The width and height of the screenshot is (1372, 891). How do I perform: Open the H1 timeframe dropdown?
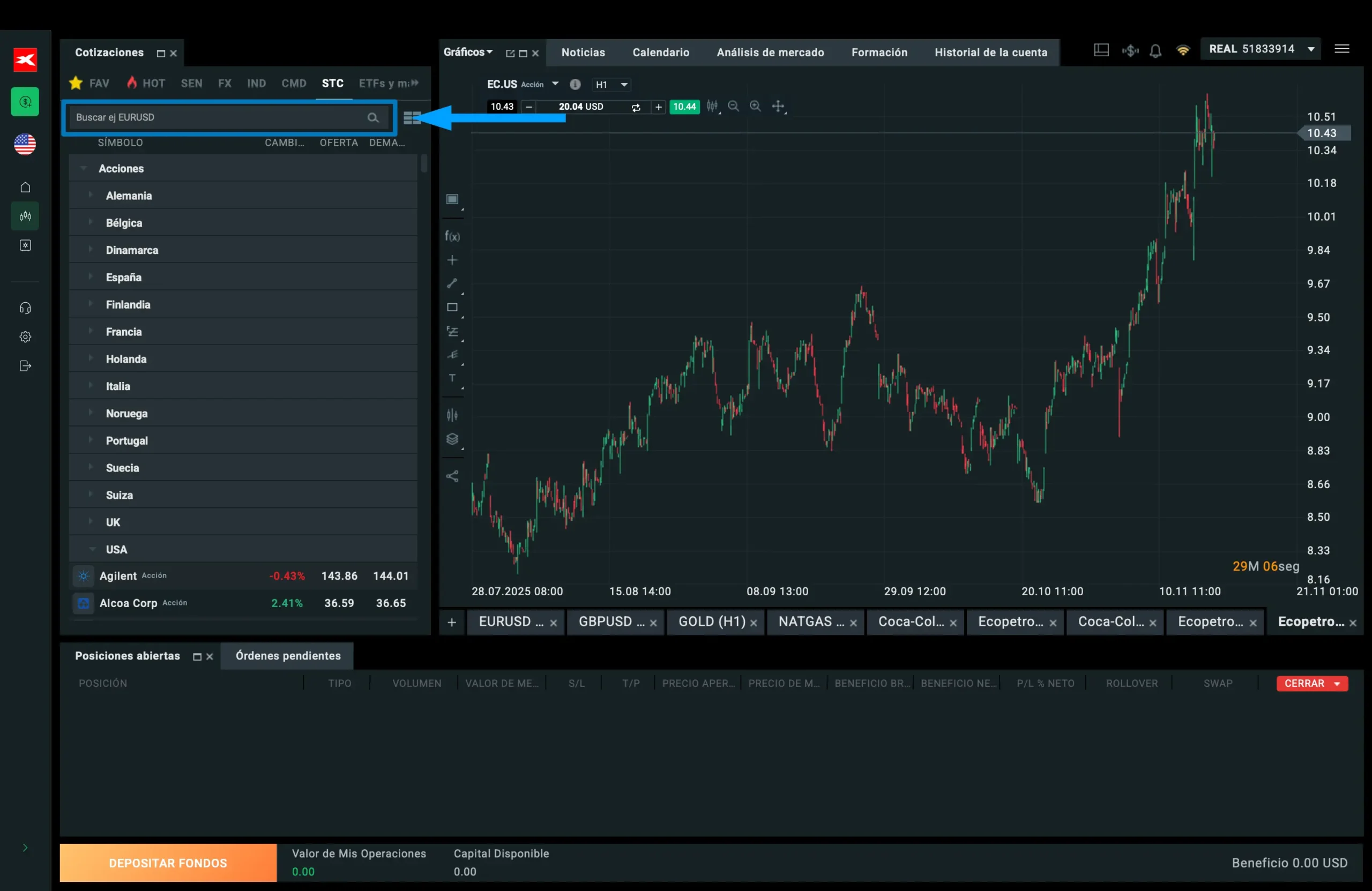click(611, 84)
